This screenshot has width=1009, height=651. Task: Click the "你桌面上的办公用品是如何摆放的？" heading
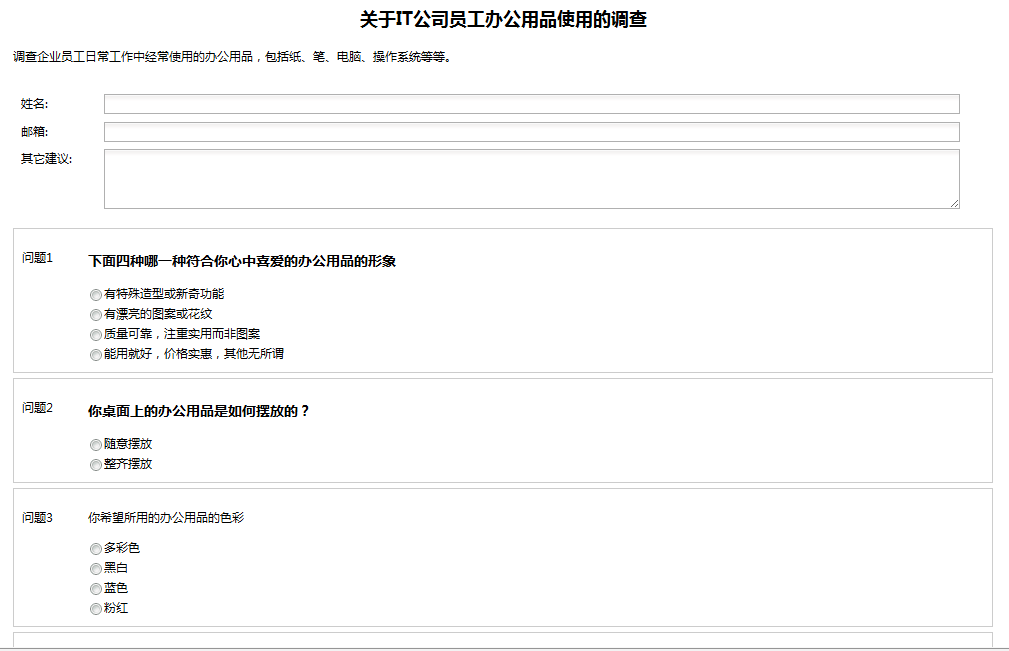[199, 411]
